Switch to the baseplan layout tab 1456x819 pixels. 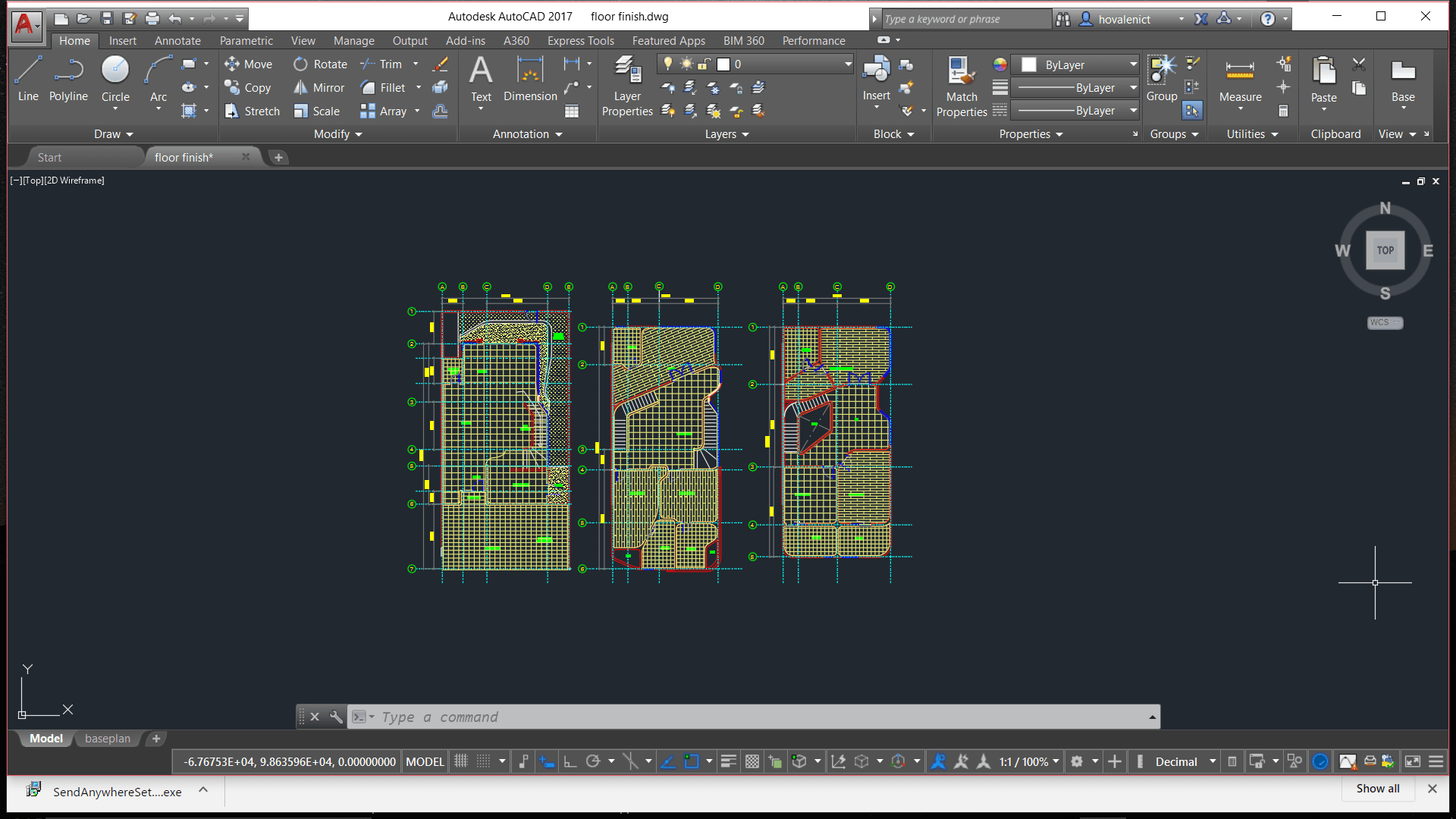coord(107,738)
